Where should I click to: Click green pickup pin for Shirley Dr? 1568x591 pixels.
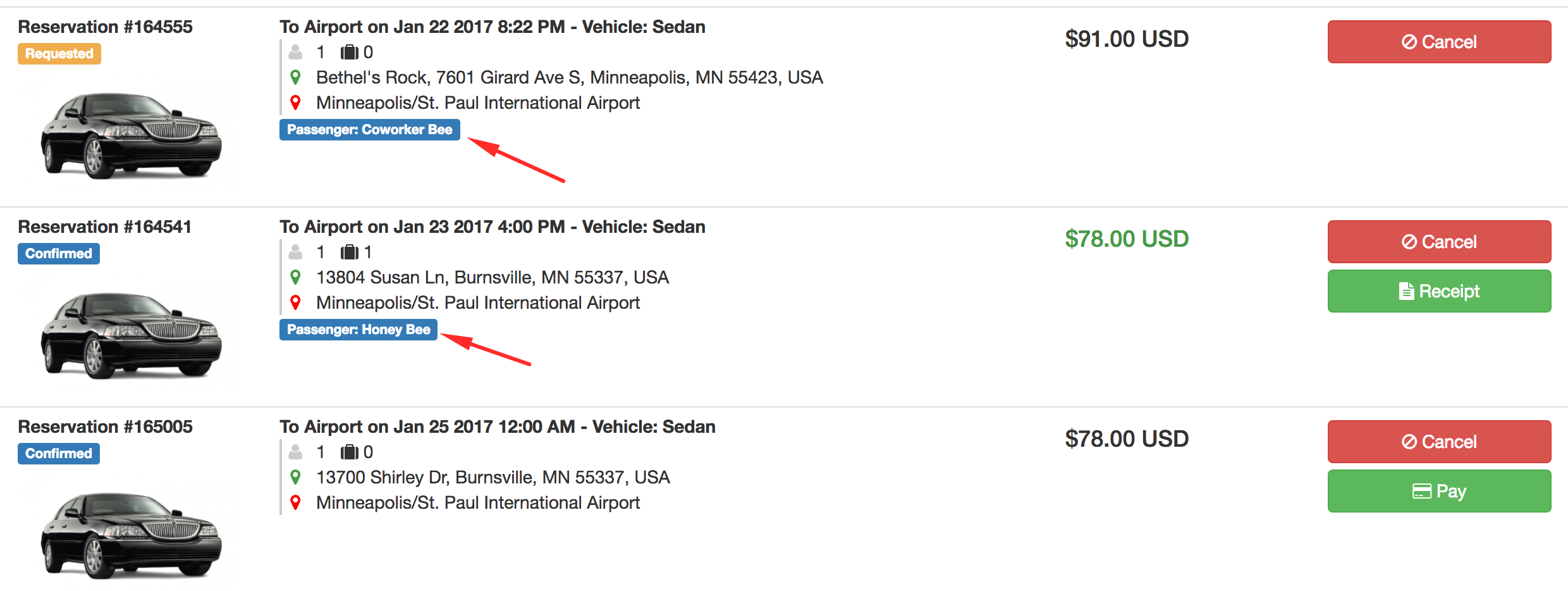point(295,477)
